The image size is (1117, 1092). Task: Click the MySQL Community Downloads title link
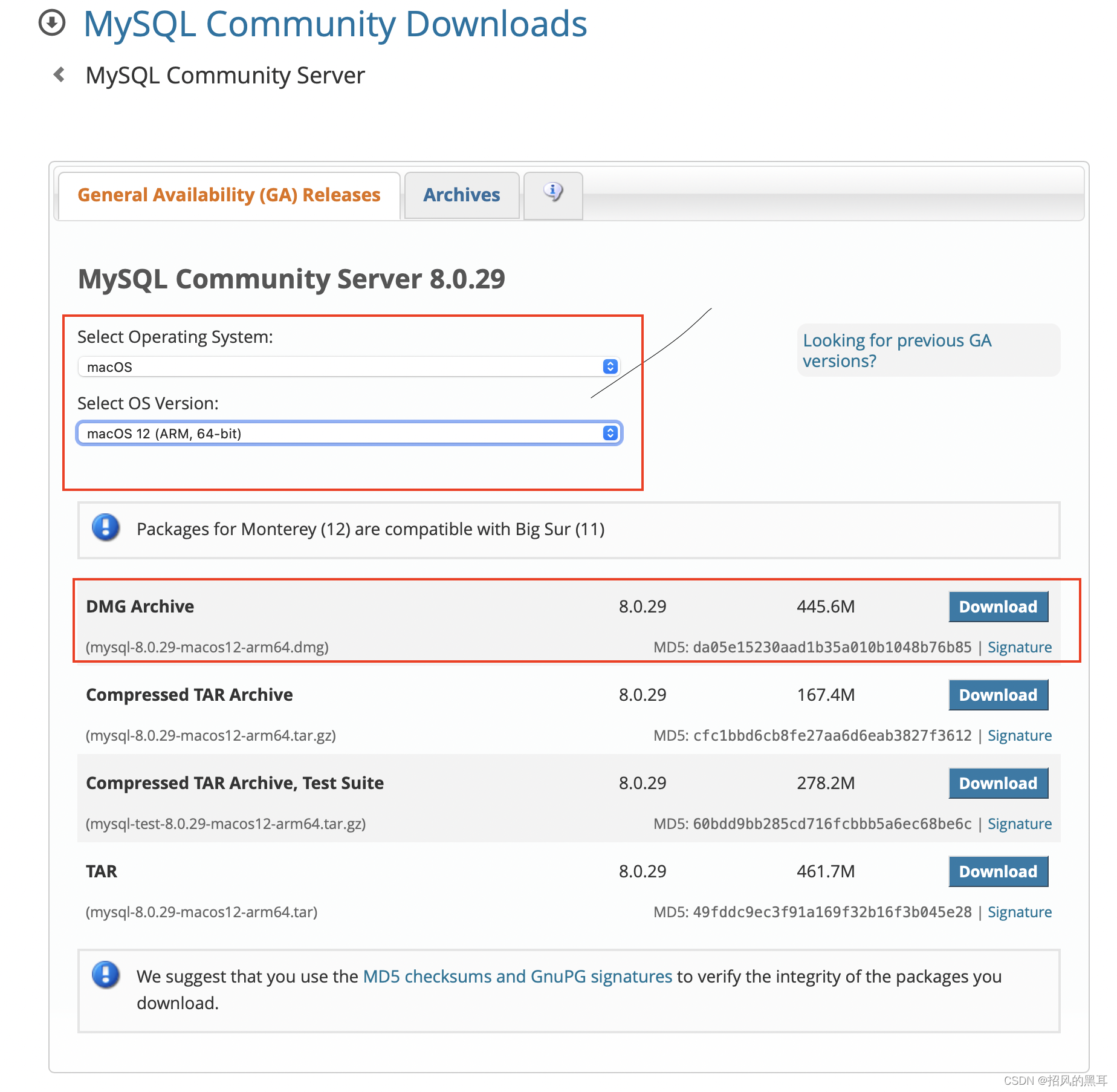click(335, 24)
